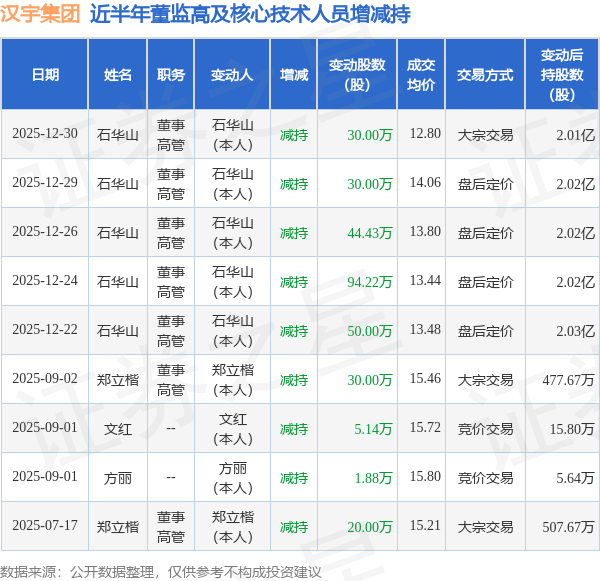This screenshot has height=581, width=600.
Task: Click 竞价交易 in the 方丽 row
Action: [x=485, y=478]
